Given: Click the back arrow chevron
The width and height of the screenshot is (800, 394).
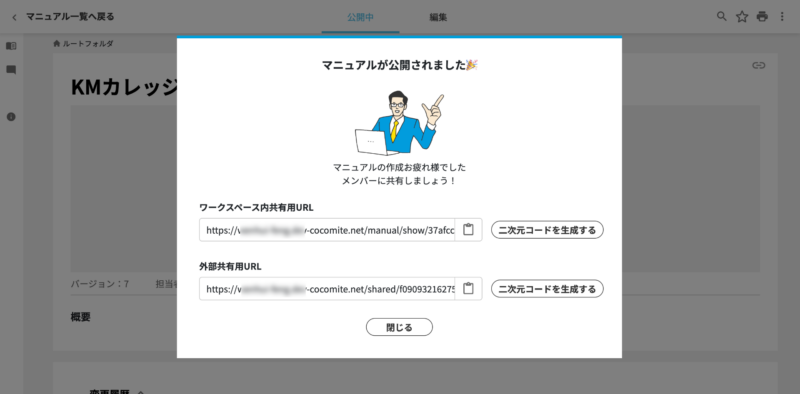Looking at the screenshot, I should (14, 17).
